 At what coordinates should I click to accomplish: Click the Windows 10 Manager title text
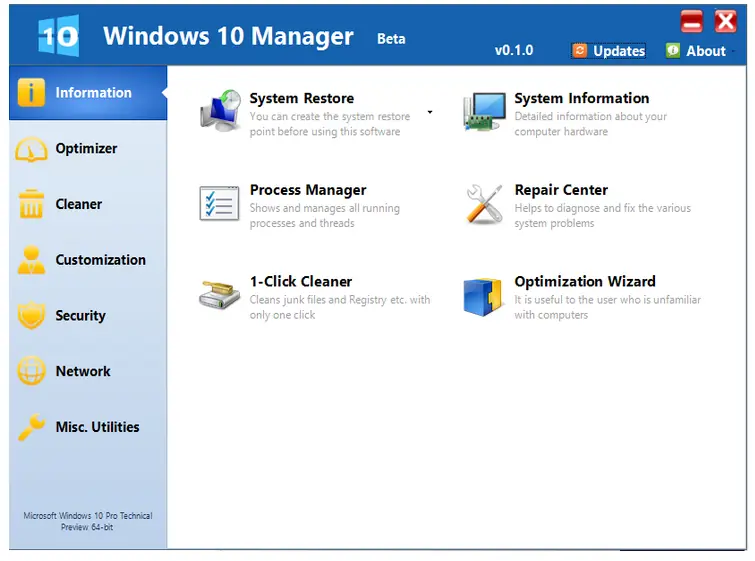pos(228,36)
